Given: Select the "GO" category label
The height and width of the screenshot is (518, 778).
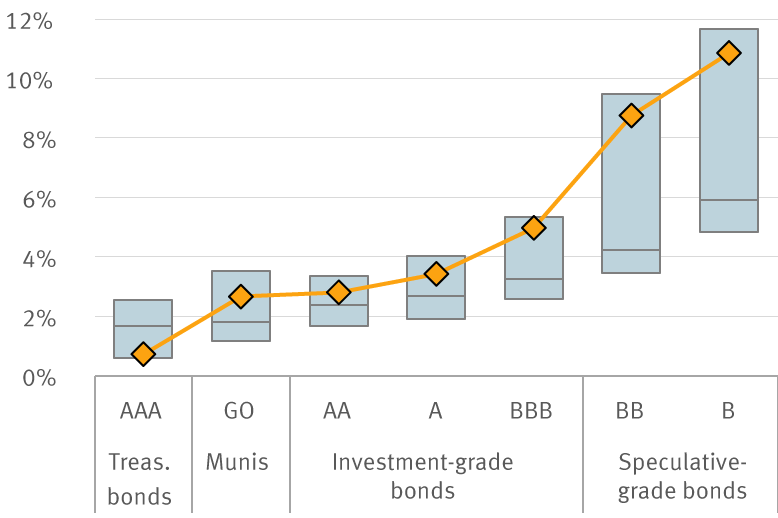Looking at the screenshot, I should click(x=240, y=410).
